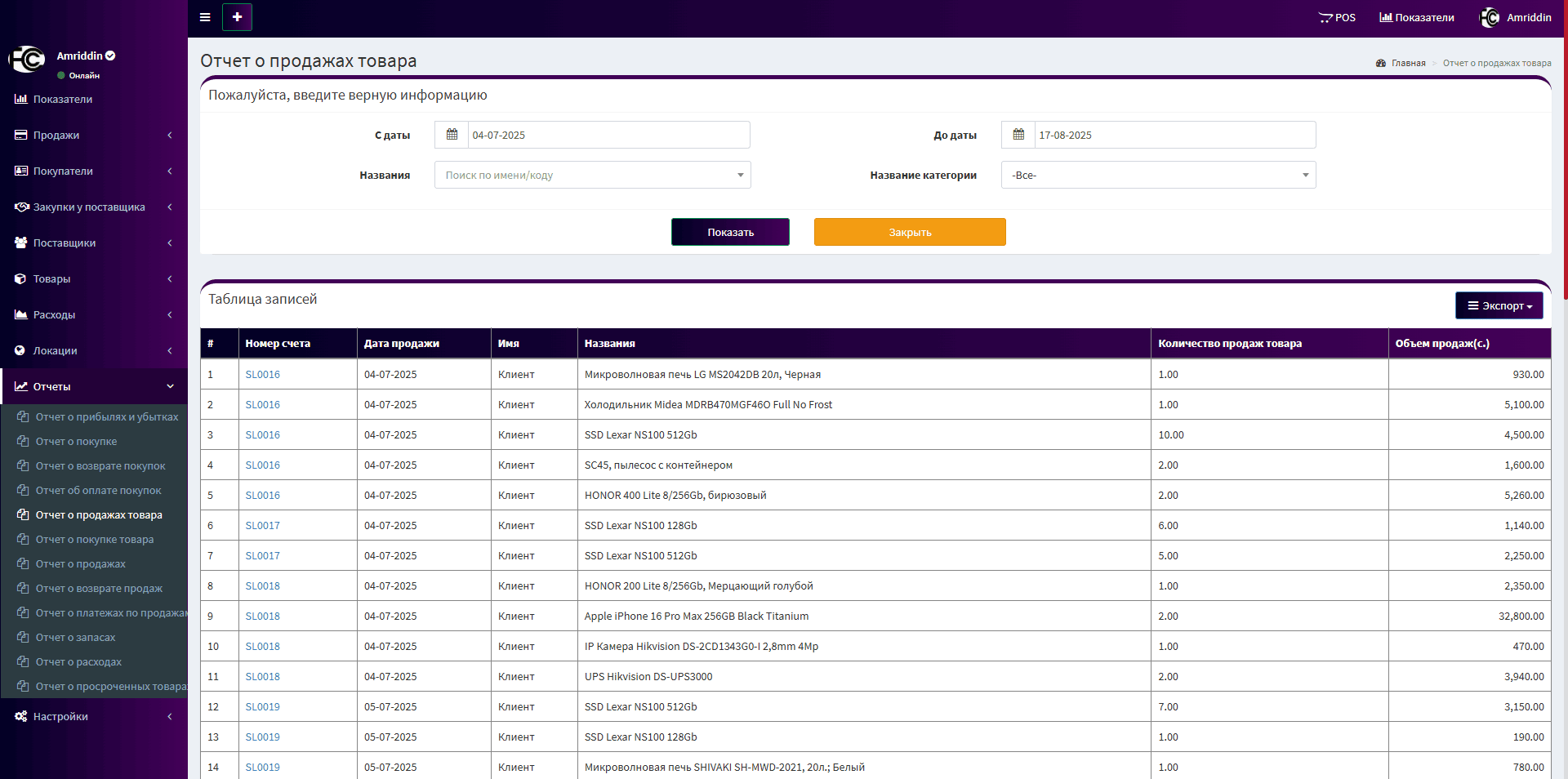Select Отчет о прибылях и убытках
Viewport: 1568px width, 779px height.
coord(106,416)
